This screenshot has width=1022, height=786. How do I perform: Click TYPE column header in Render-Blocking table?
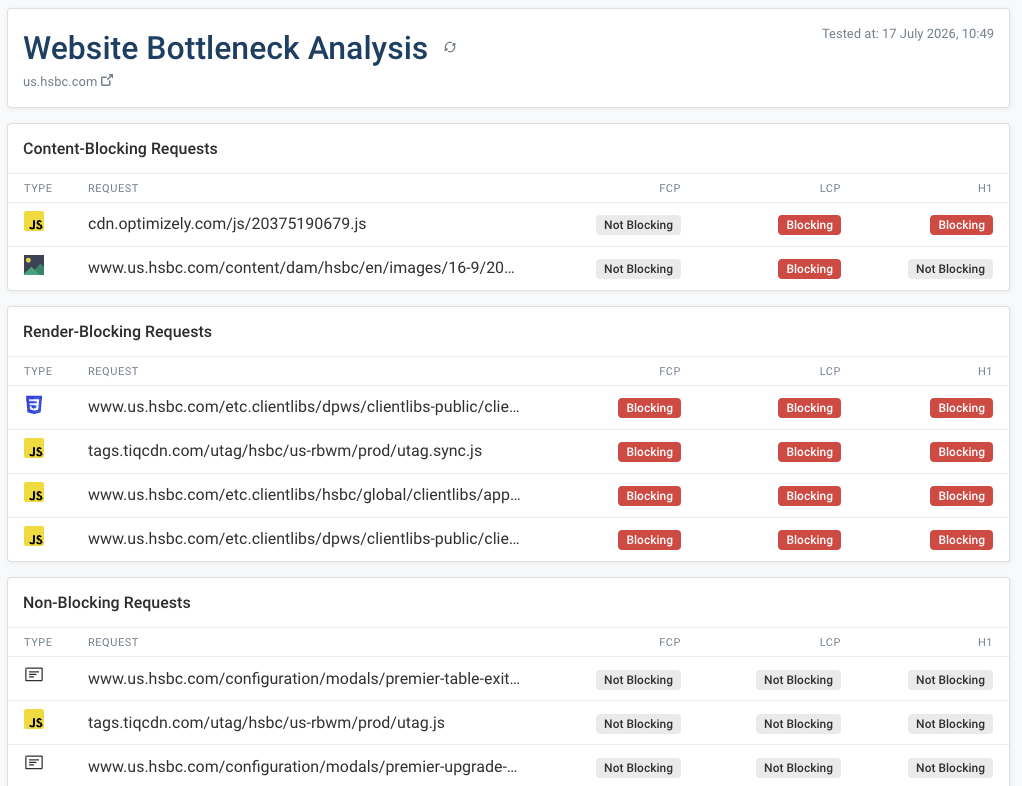[x=38, y=371]
